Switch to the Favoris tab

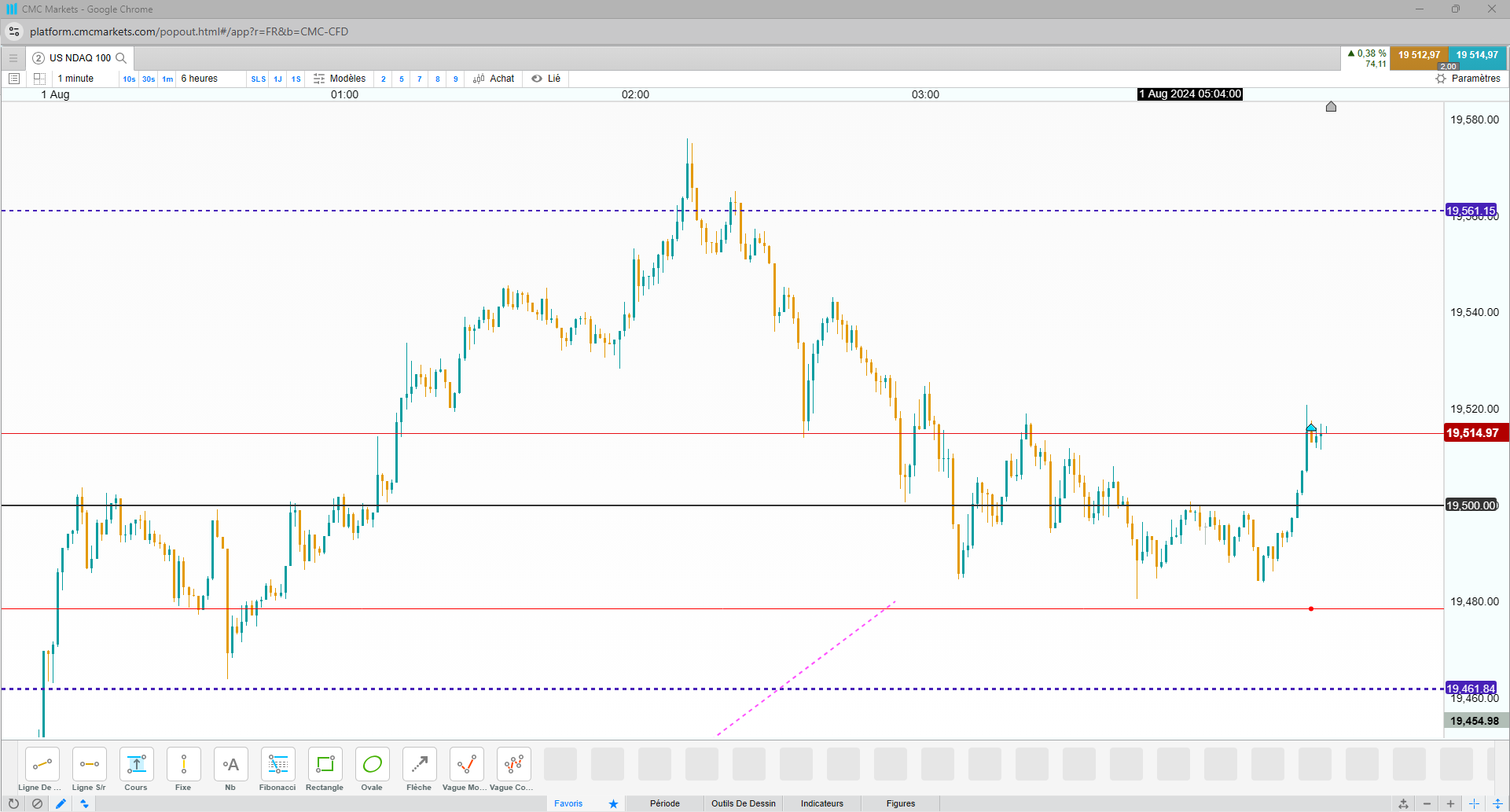pyautogui.click(x=568, y=803)
